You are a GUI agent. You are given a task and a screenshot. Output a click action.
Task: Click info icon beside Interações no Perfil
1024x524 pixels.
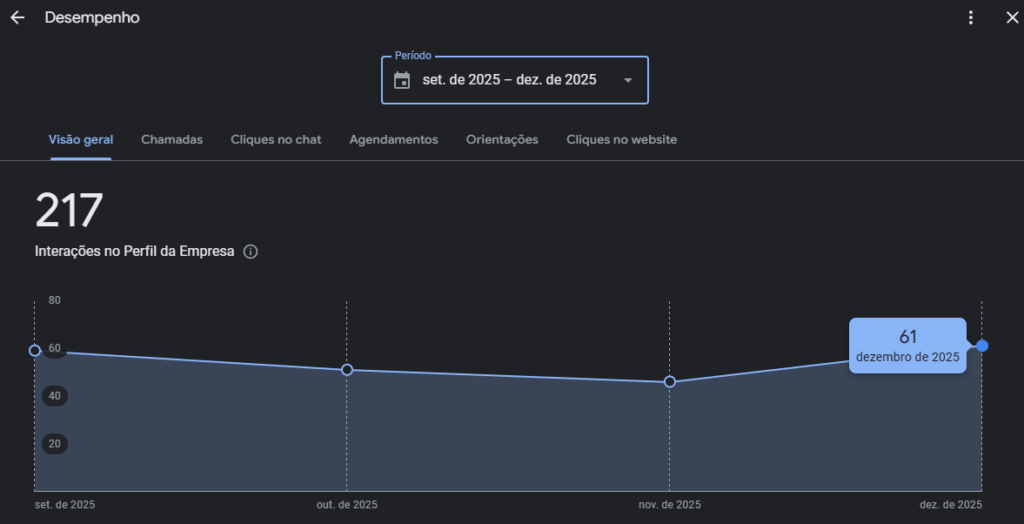tap(251, 252)
